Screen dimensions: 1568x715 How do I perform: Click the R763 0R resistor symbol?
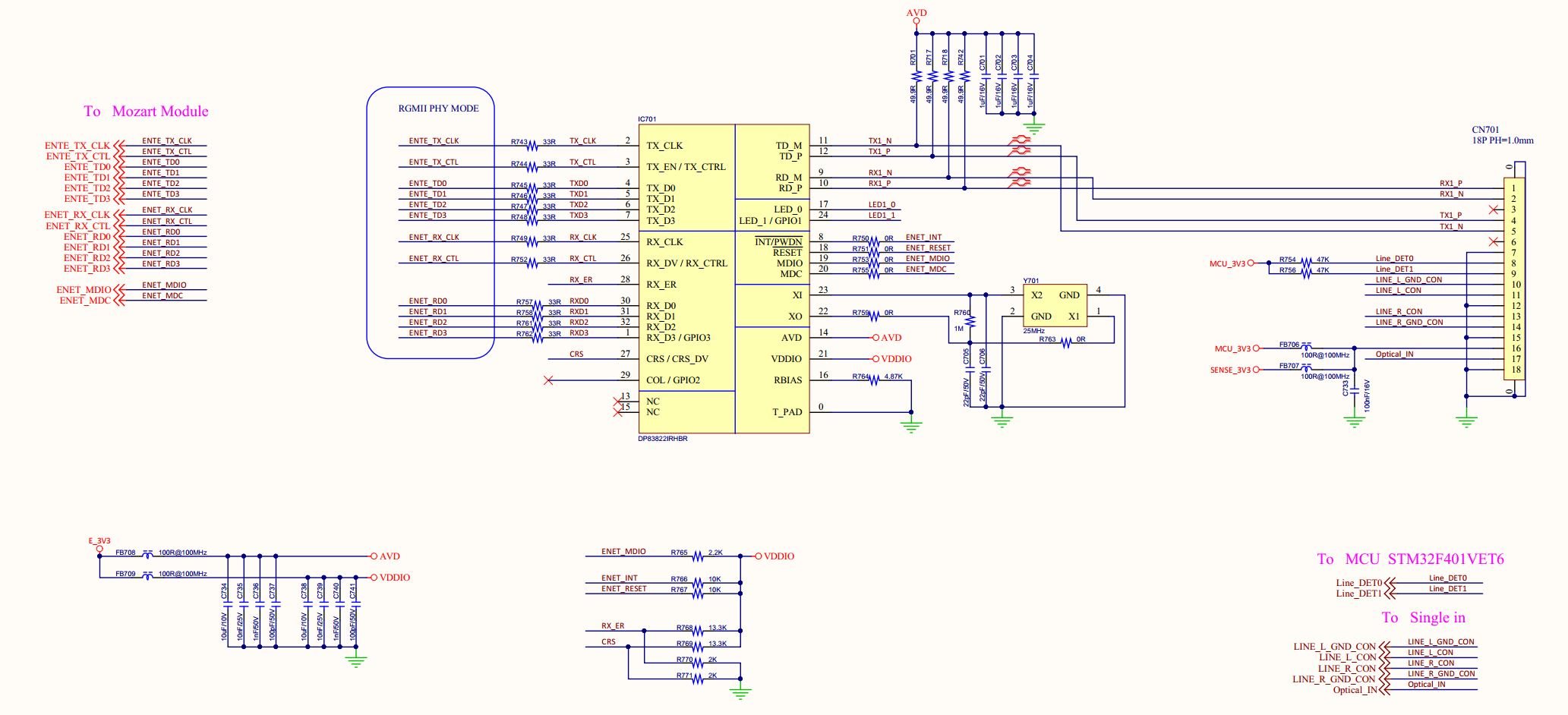1066,343
